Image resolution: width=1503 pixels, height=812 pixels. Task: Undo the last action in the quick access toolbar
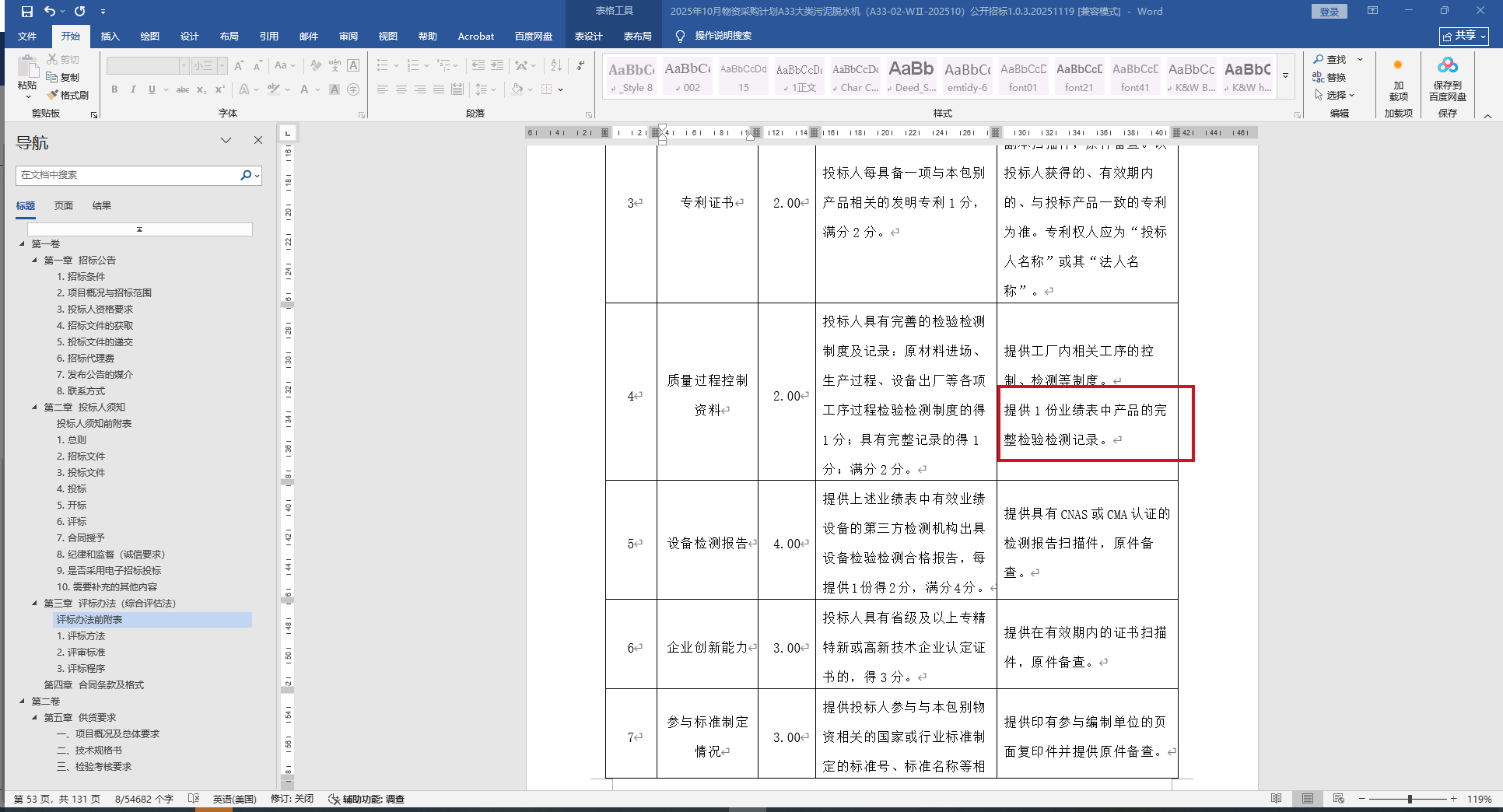(x=50, y=12)
